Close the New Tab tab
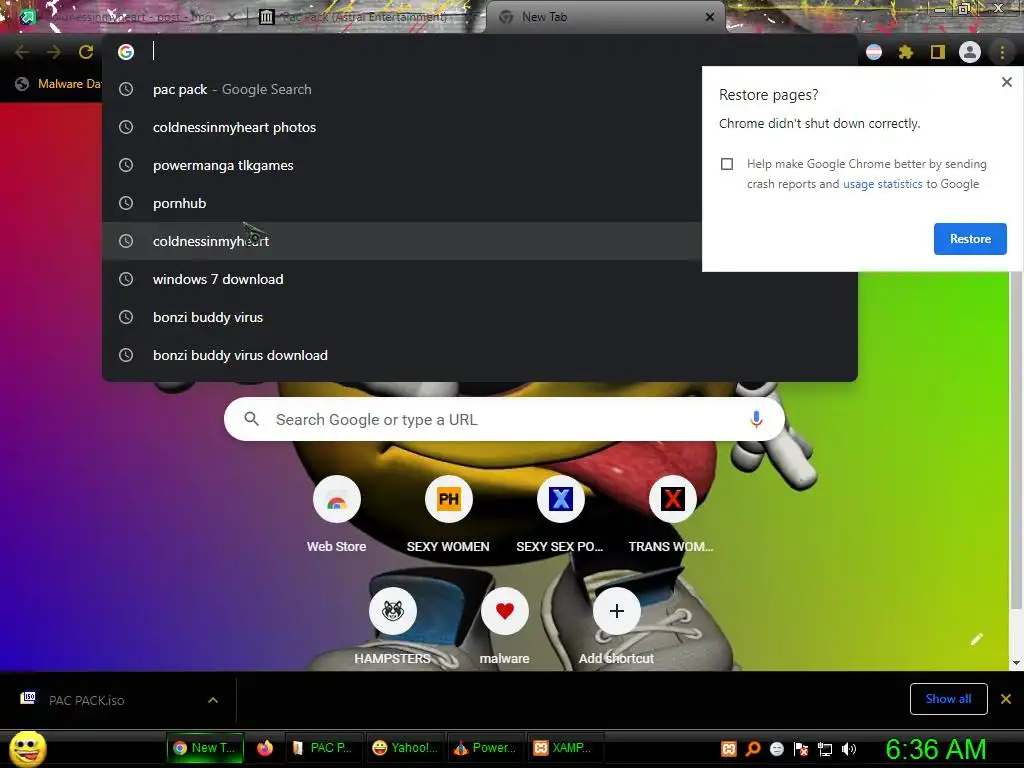 (x=710, y=17)
